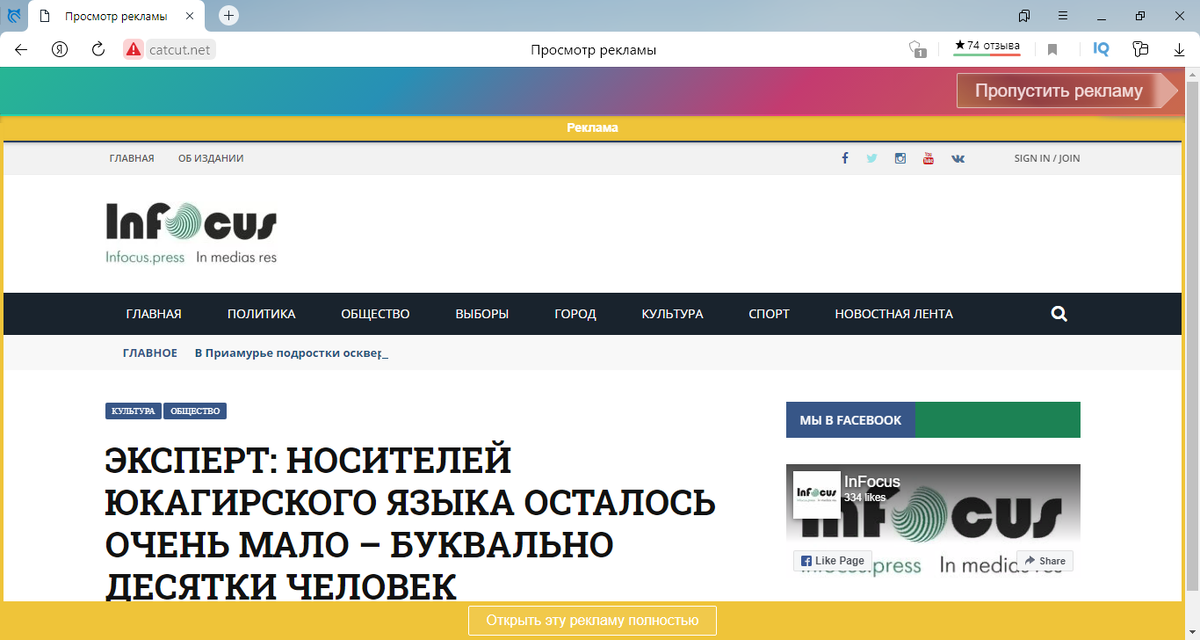
Task: Open the ВЫБОРЫ menu section
Action: pyautogui.click(x=482, y=314)
